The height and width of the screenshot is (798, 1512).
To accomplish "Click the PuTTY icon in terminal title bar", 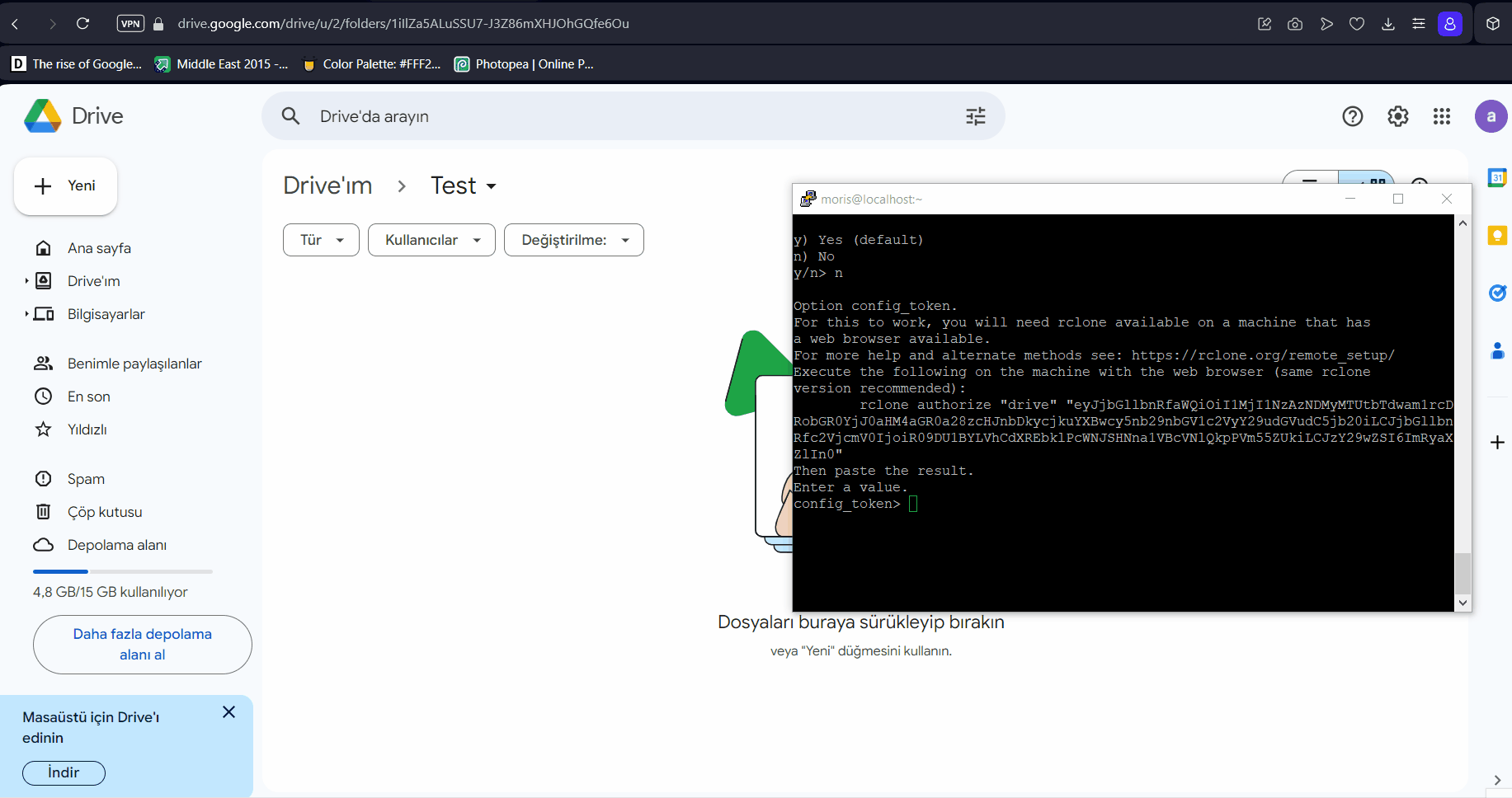I will point(808,199).
